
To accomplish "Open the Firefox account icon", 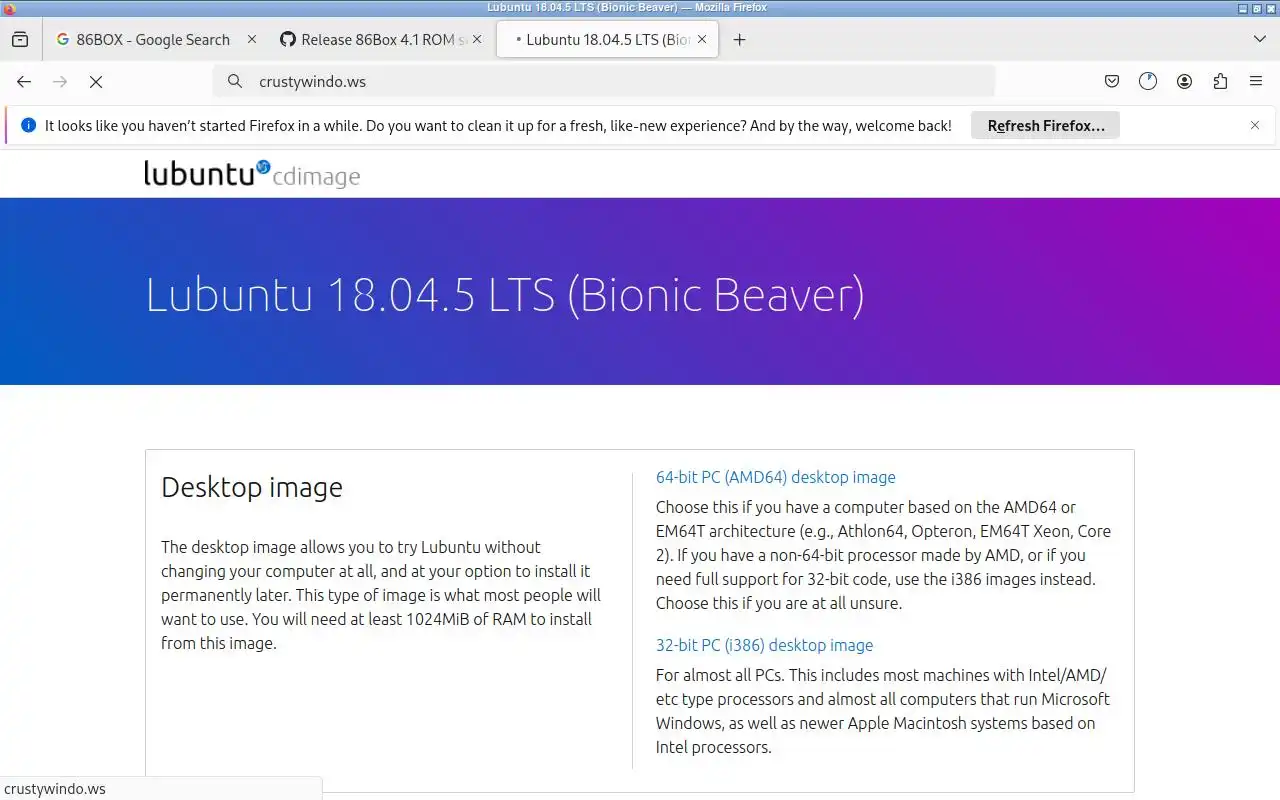I will 1184,82.
